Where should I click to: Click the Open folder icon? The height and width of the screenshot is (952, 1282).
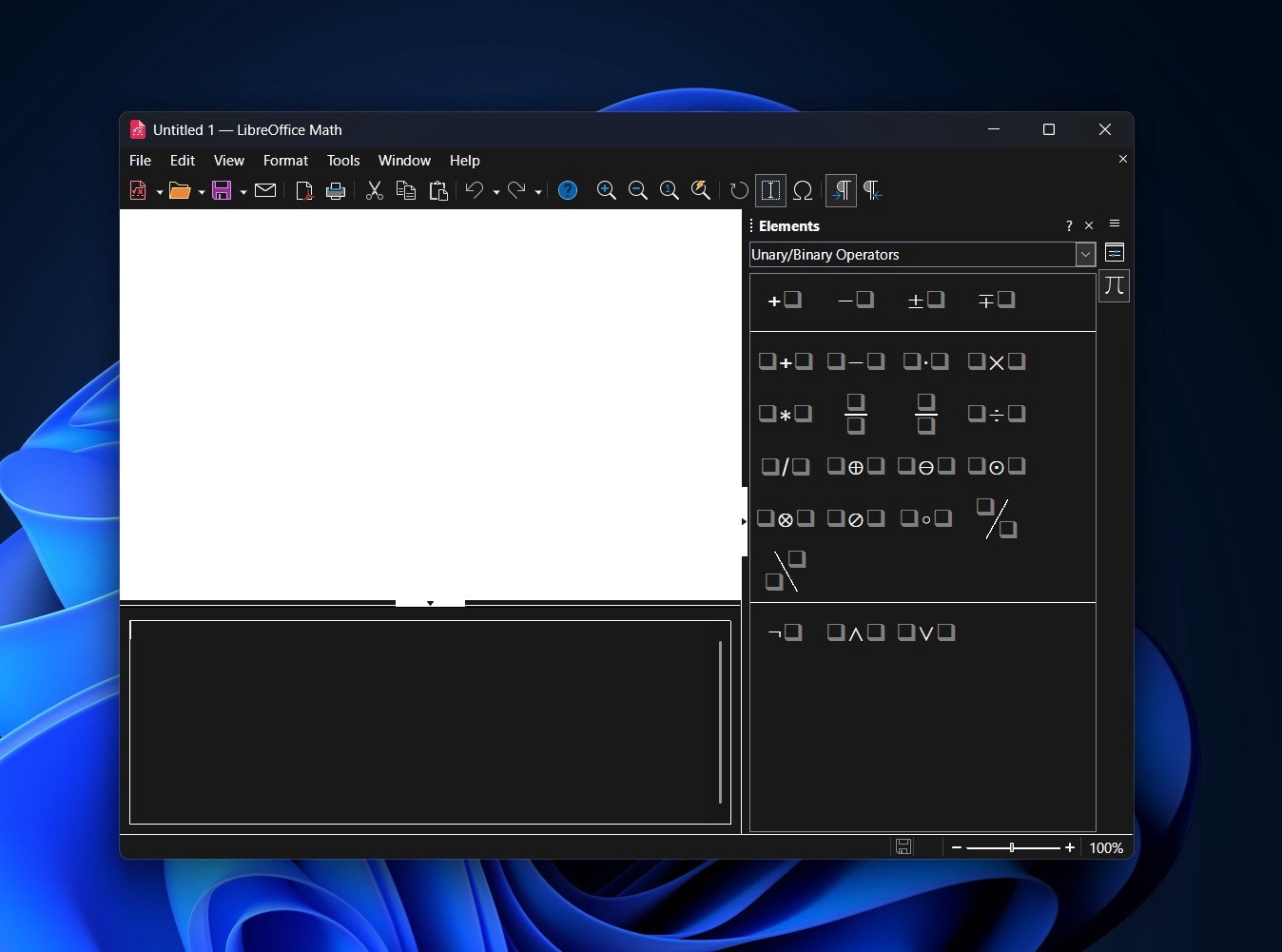pos(180,190)
